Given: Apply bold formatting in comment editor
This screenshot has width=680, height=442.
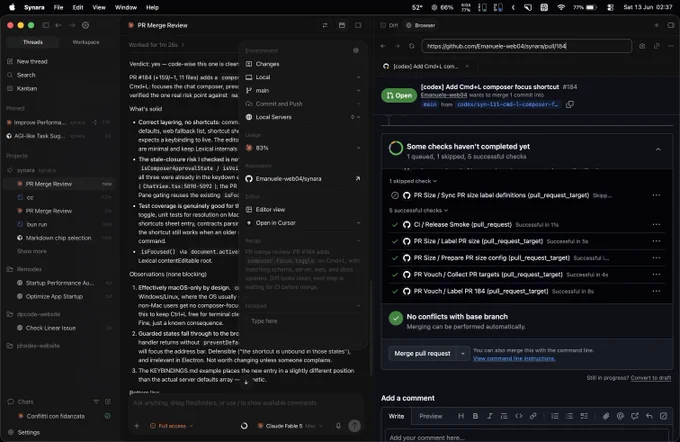Looking at the screenshot, I should click(475, 416).
